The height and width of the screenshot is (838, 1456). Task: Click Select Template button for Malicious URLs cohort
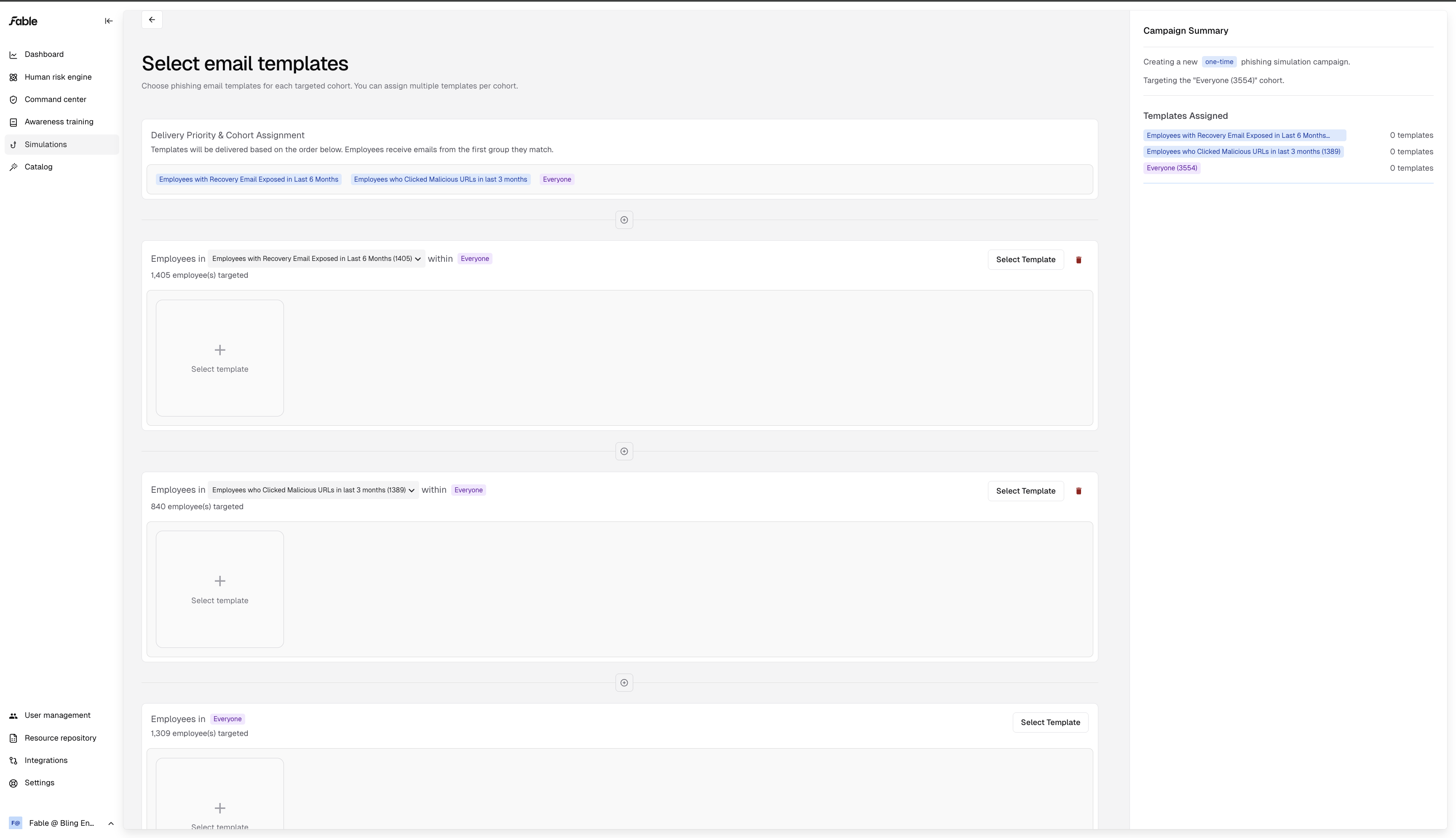[1025, 491]
